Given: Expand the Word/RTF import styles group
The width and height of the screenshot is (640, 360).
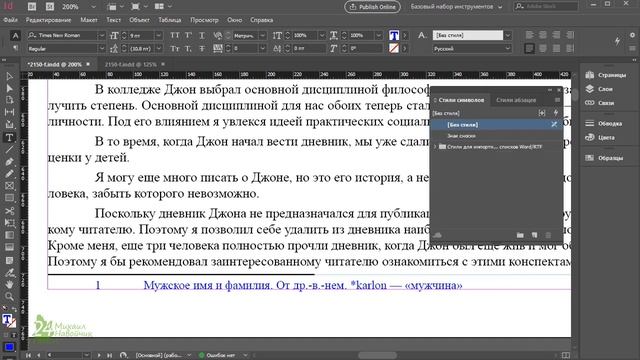Looking at the screenshot, I should coord(435,147).
